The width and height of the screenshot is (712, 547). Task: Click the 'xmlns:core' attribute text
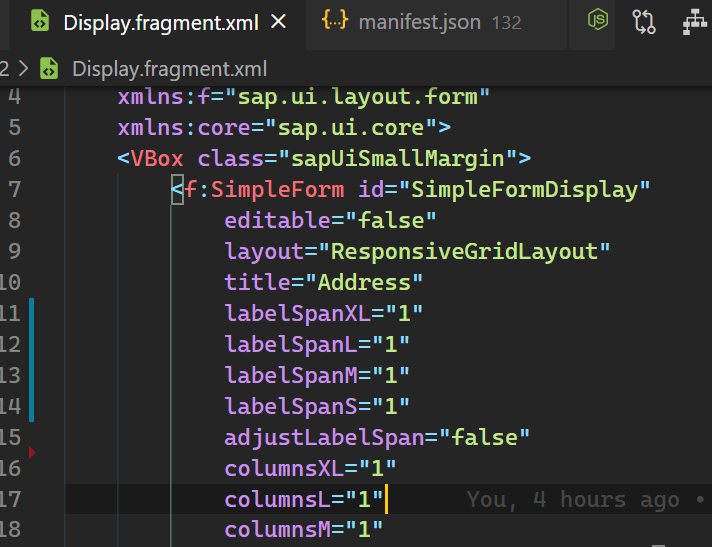184,128
